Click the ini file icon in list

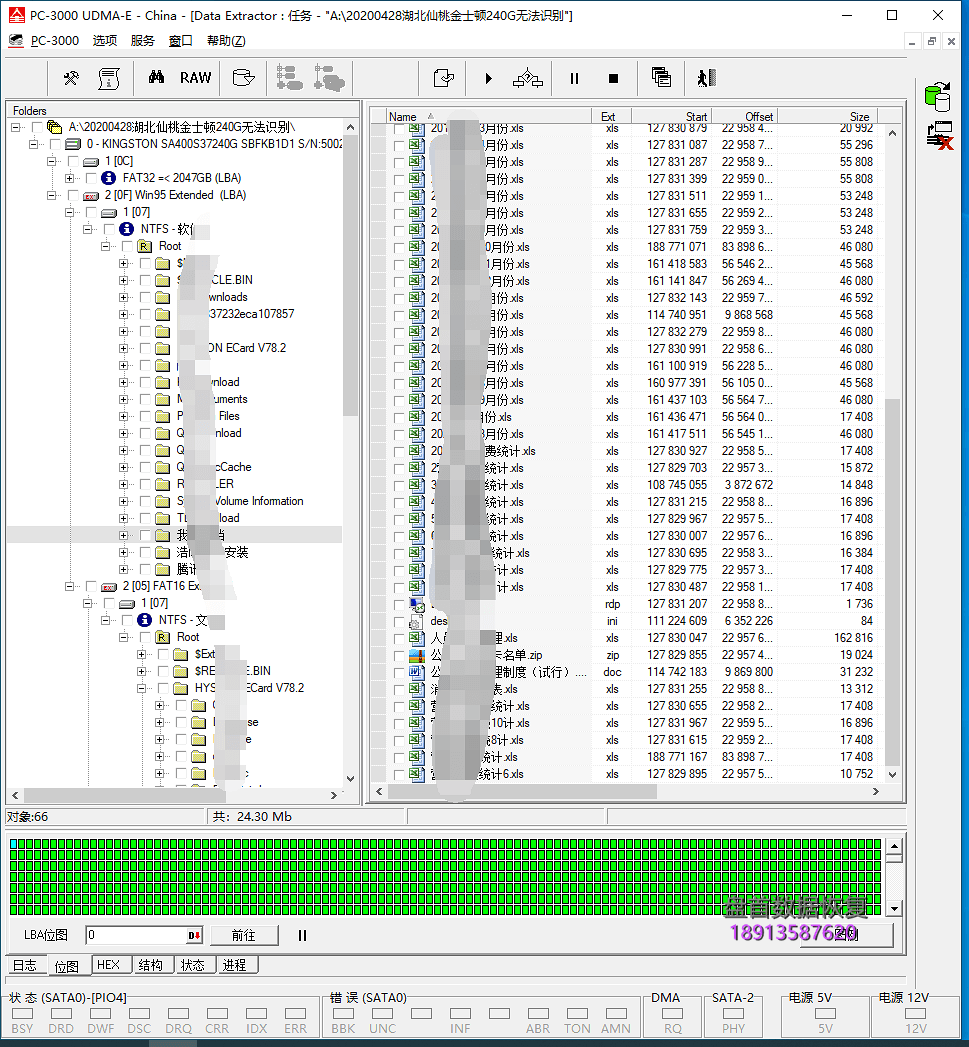415,622
